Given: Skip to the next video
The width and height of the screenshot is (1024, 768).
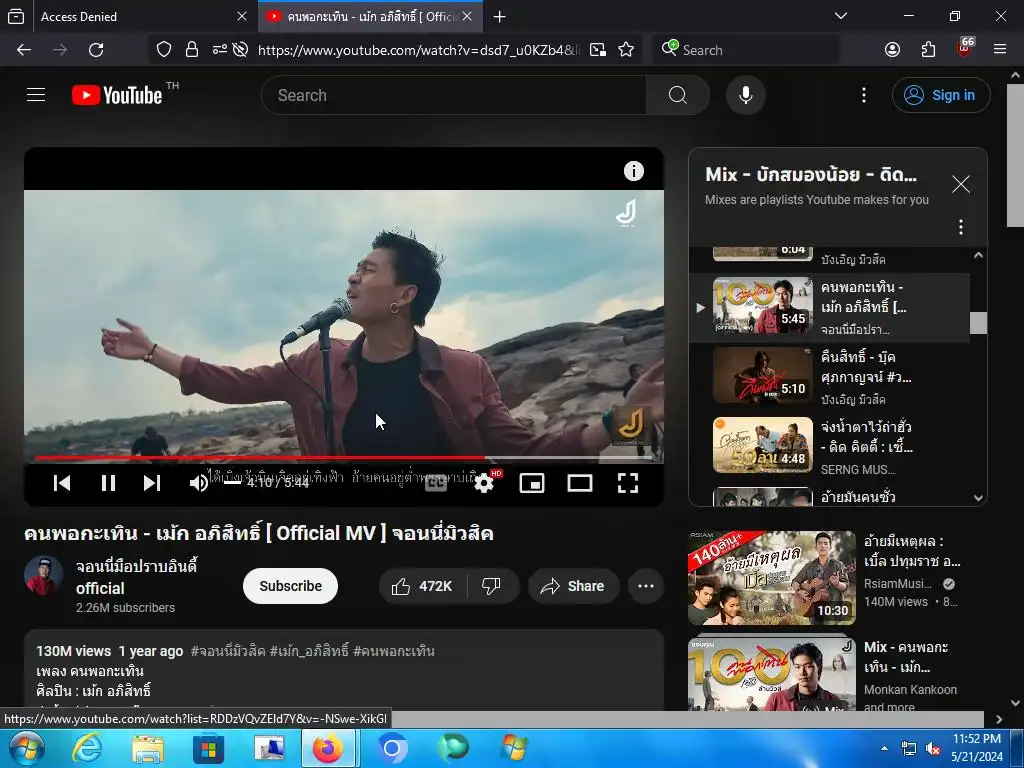Looking at the screenshot, I should coord(152,483).
